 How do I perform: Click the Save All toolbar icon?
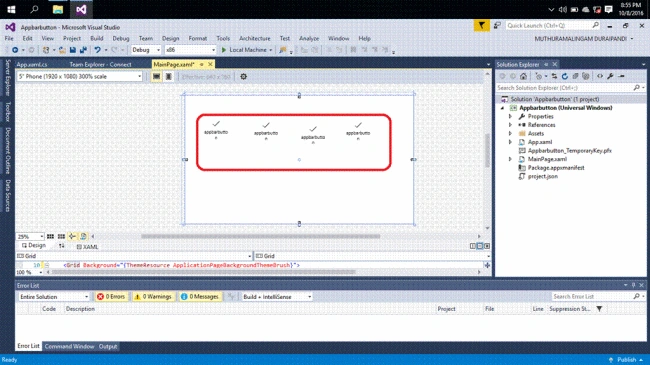(x=83, y=50)
